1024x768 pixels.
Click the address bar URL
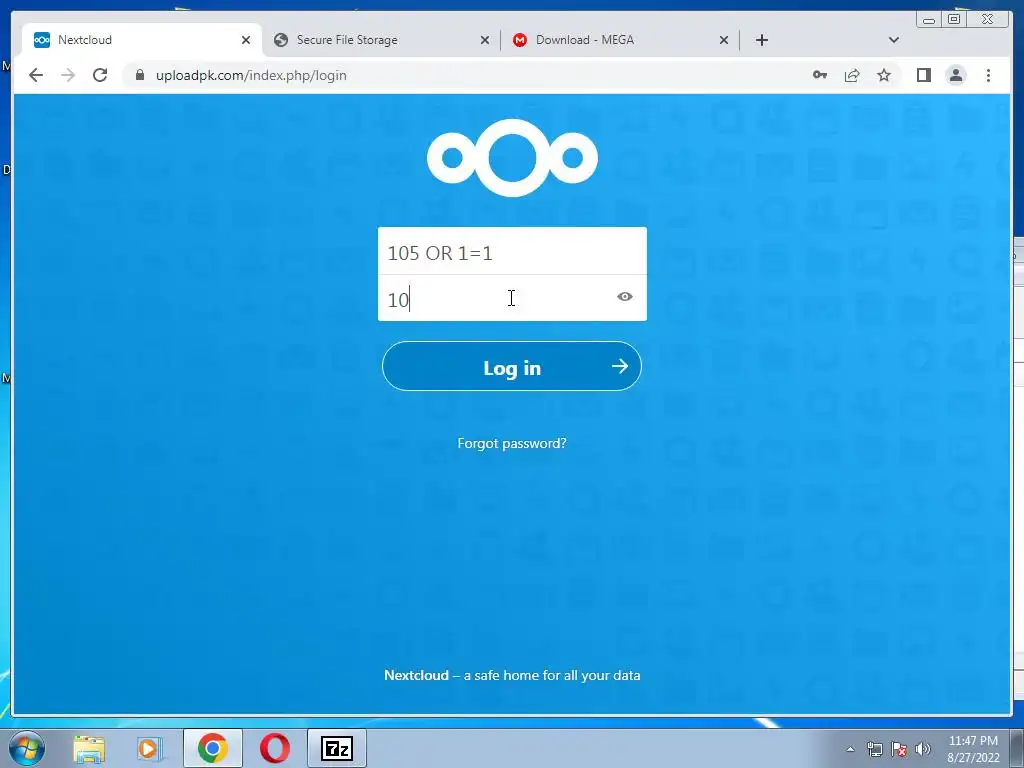251,75
